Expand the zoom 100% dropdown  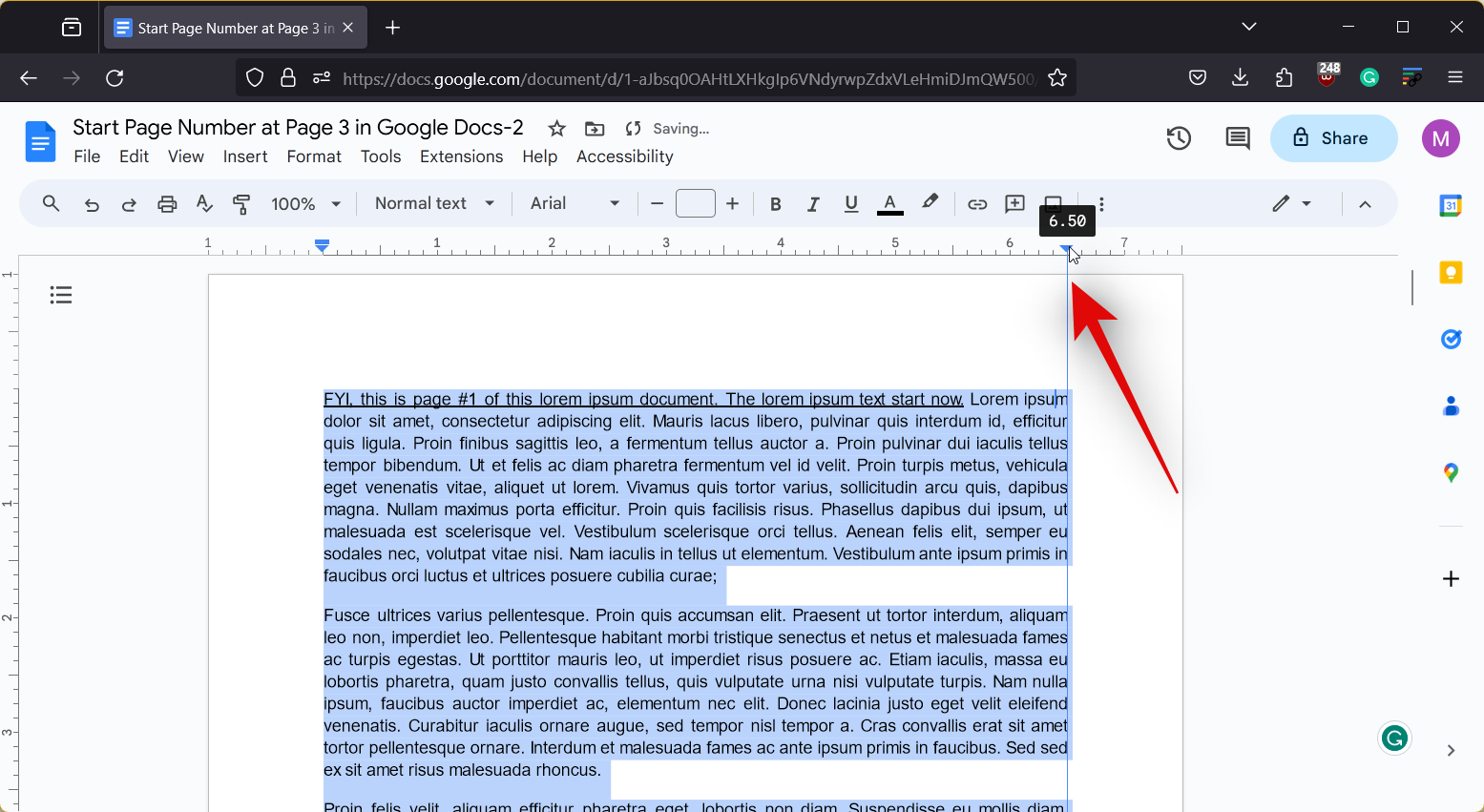tap(306, 204)
